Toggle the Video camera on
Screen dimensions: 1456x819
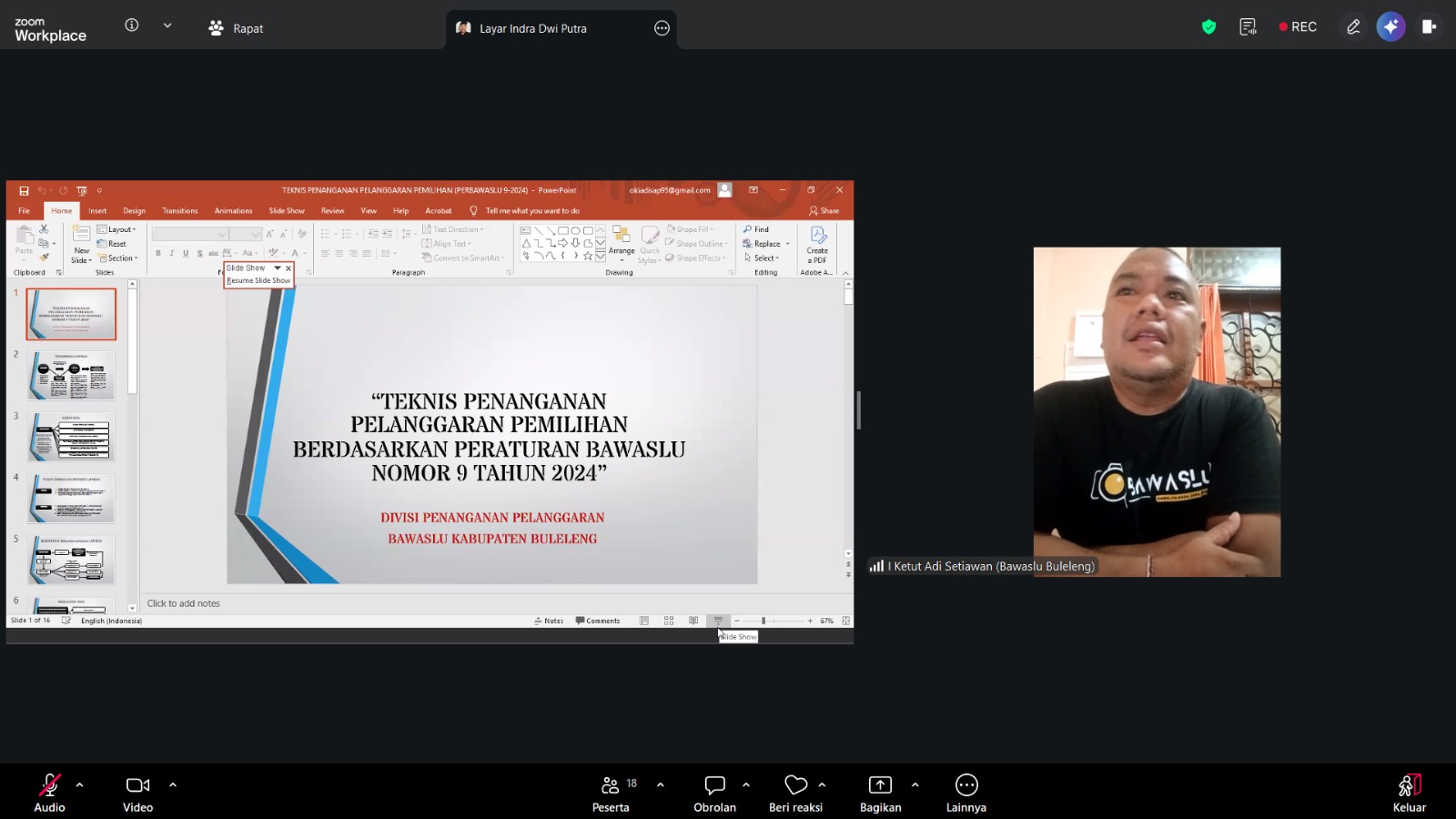pos(138,792)
